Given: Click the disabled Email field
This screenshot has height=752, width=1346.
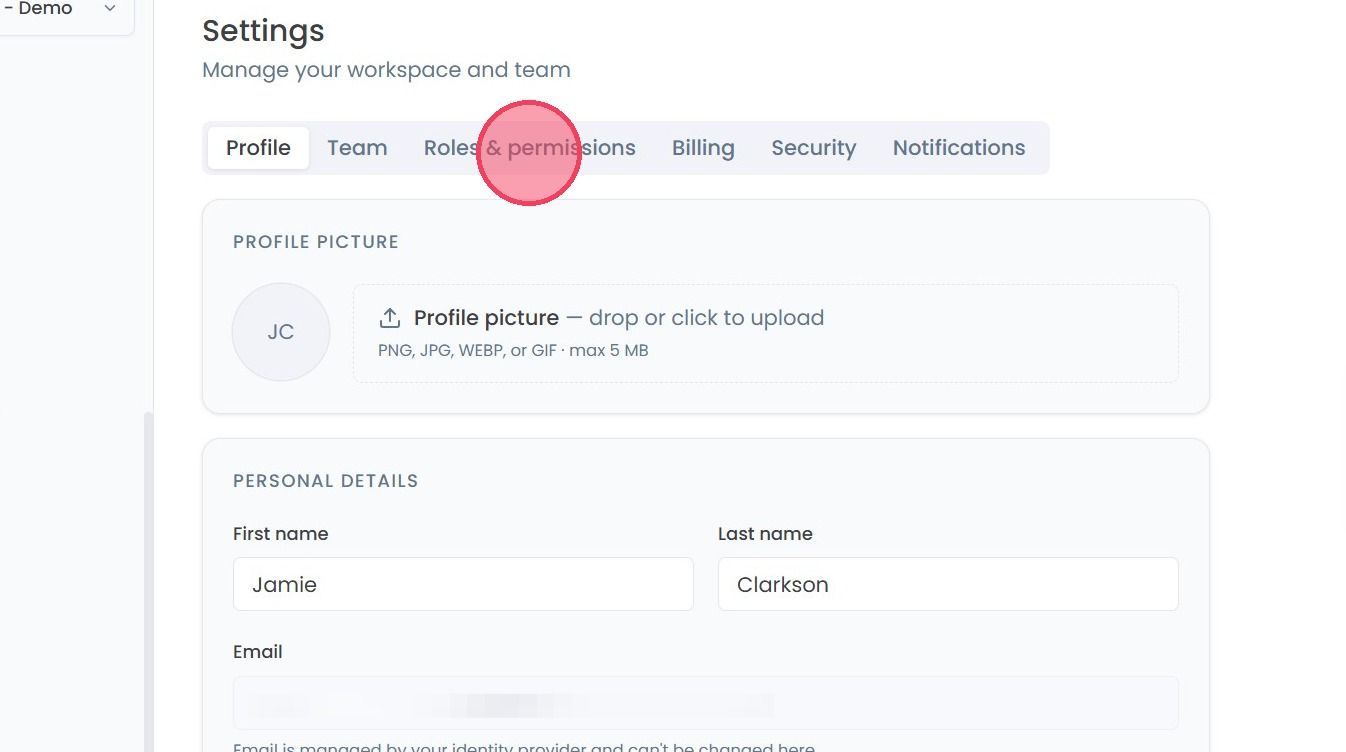Looking at the screenshot, I should point(706,703).
